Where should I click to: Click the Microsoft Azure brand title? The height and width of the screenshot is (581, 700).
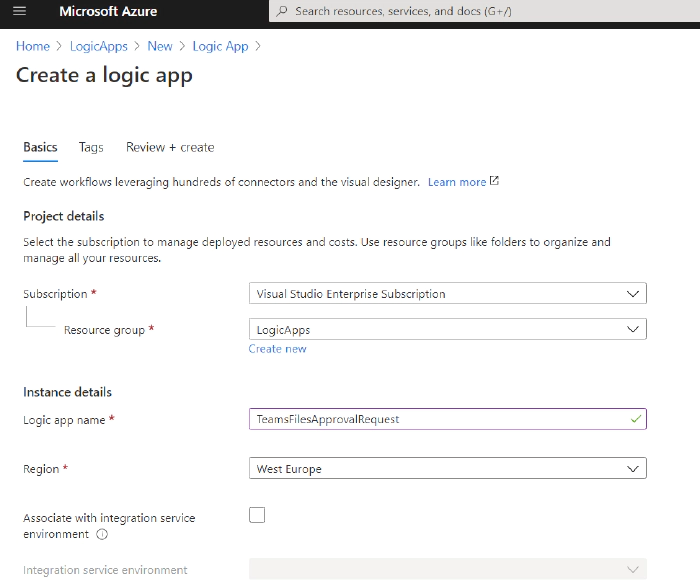coord(108,11)
